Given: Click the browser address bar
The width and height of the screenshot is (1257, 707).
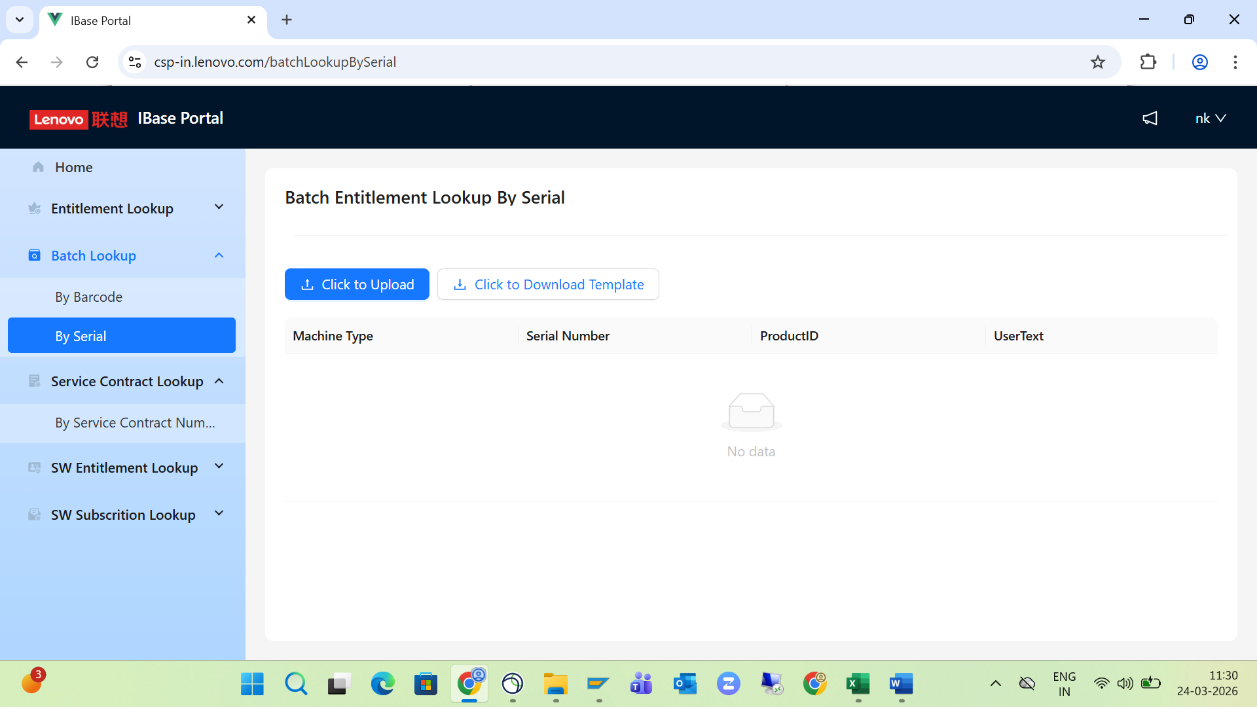Looking at the screenshot, I should [x=600, y=62].
